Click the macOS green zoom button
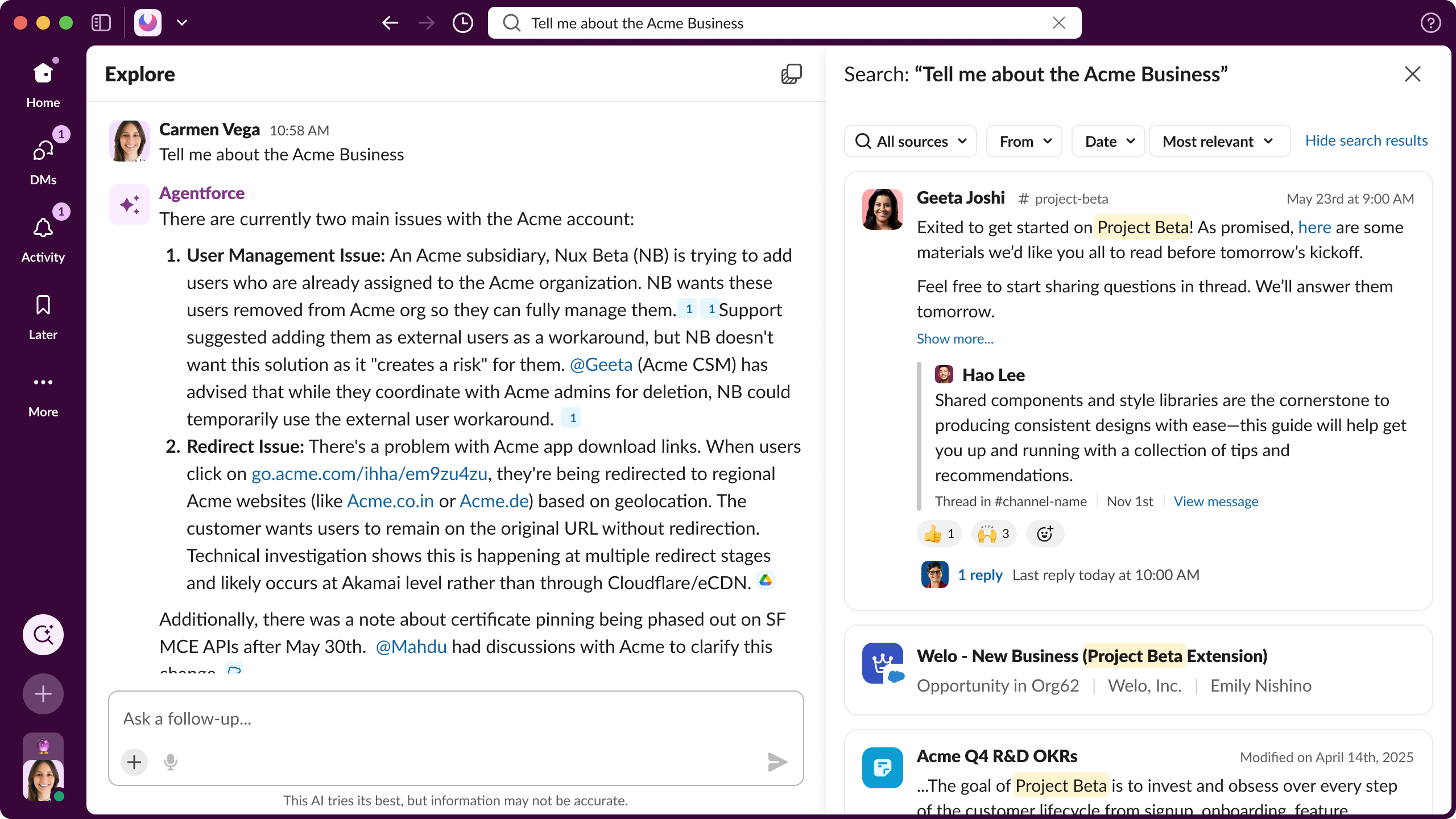The height and width of the screenshot is (819, 1456). click(x=66, y=23)
